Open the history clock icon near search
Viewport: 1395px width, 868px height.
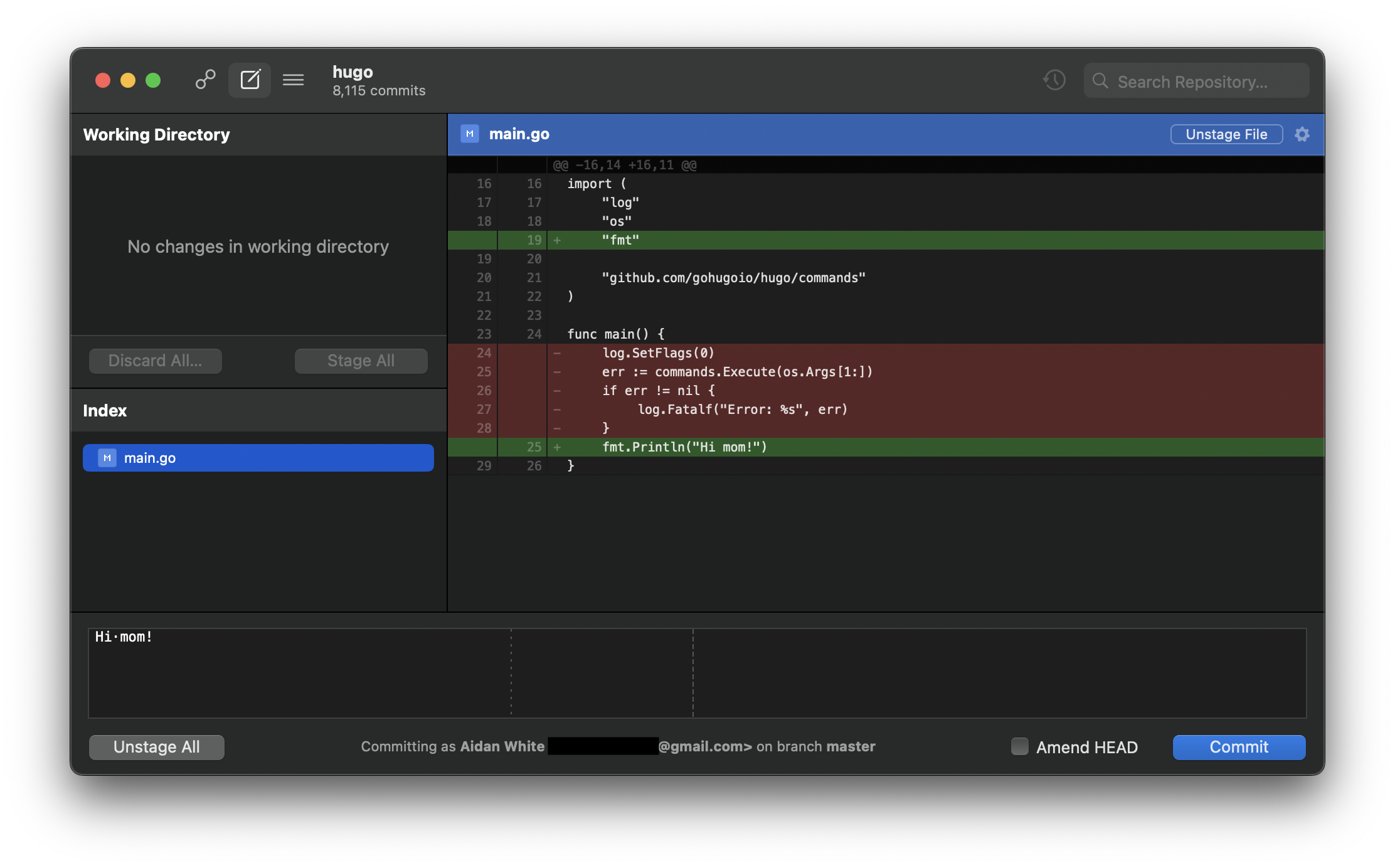coord(1054,80)
